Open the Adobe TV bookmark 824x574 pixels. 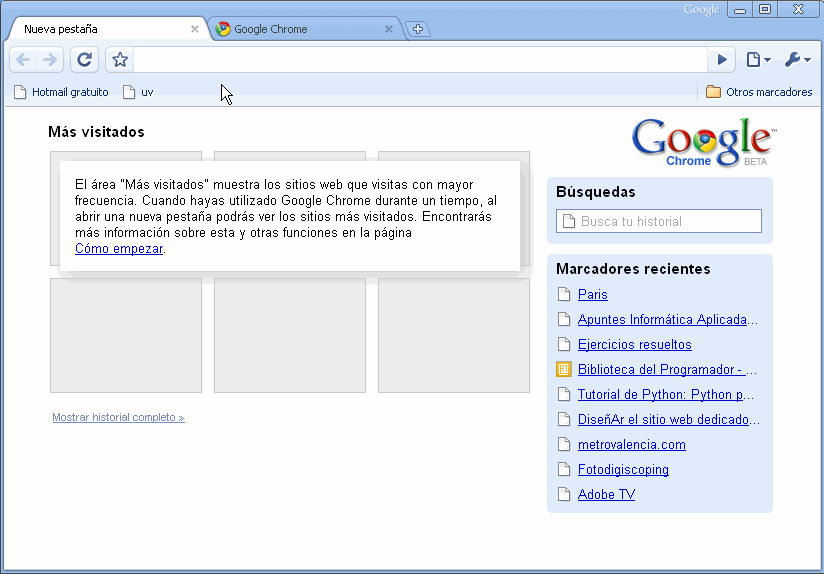click(606, 494)
